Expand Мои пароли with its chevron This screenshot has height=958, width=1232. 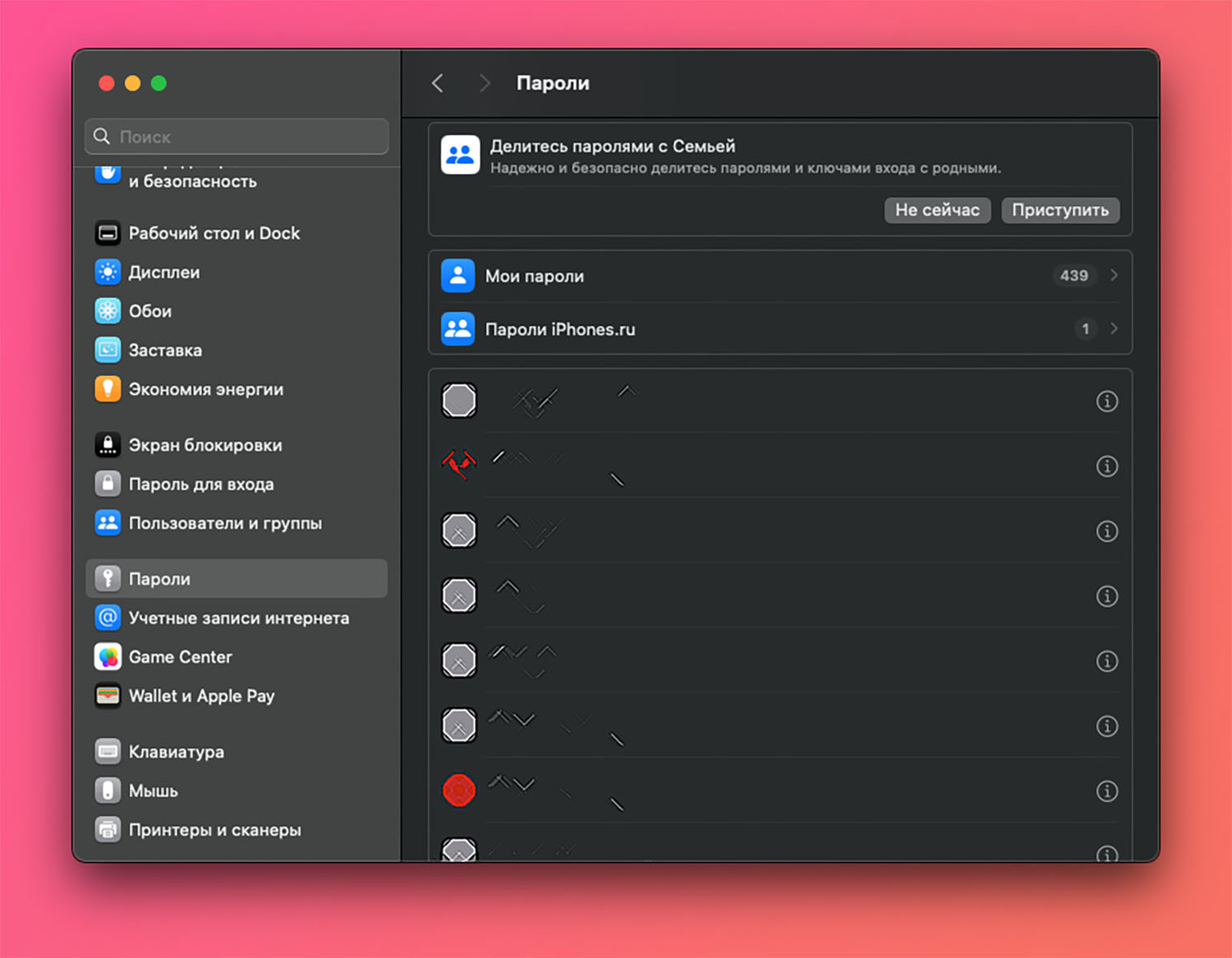pyautogui.click(x=1114, y=276)
